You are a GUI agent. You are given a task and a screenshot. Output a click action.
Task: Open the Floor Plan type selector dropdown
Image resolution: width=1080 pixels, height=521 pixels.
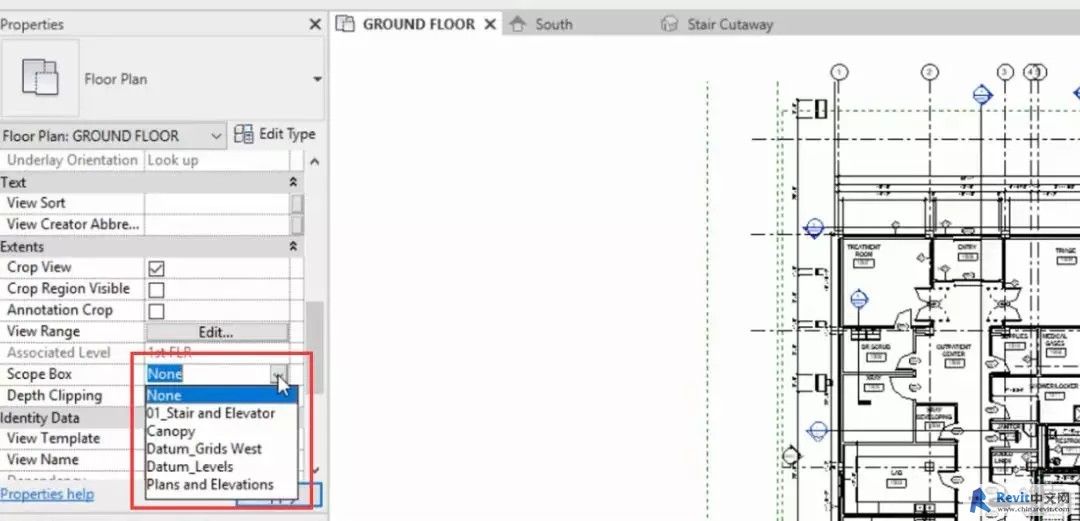(317, 79)
